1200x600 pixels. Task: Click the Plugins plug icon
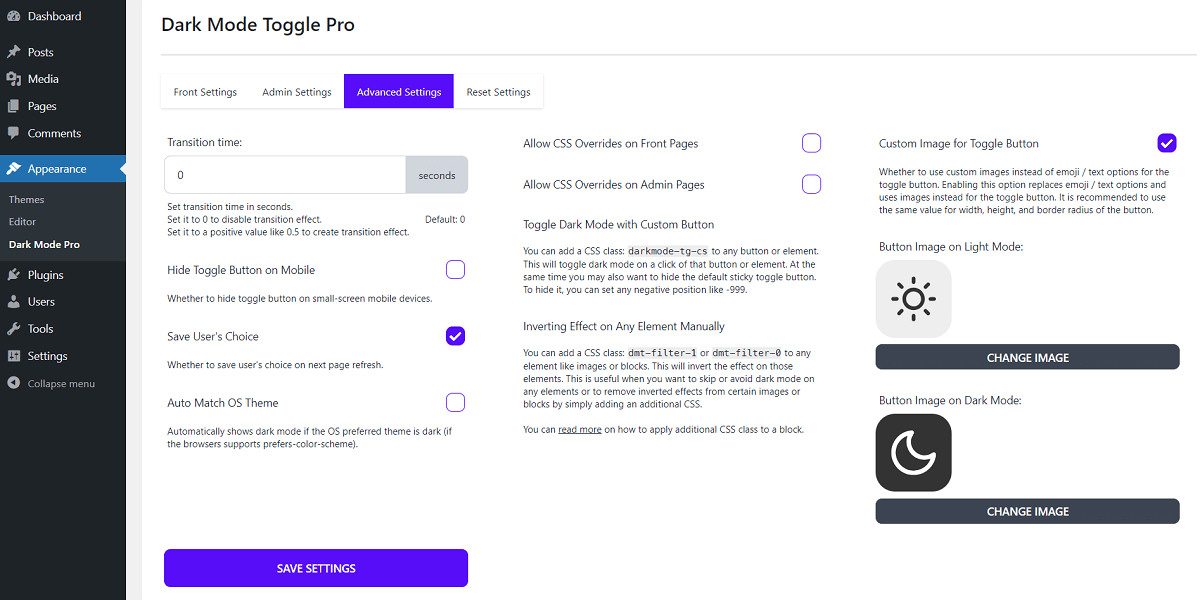[x=14, y=275]
